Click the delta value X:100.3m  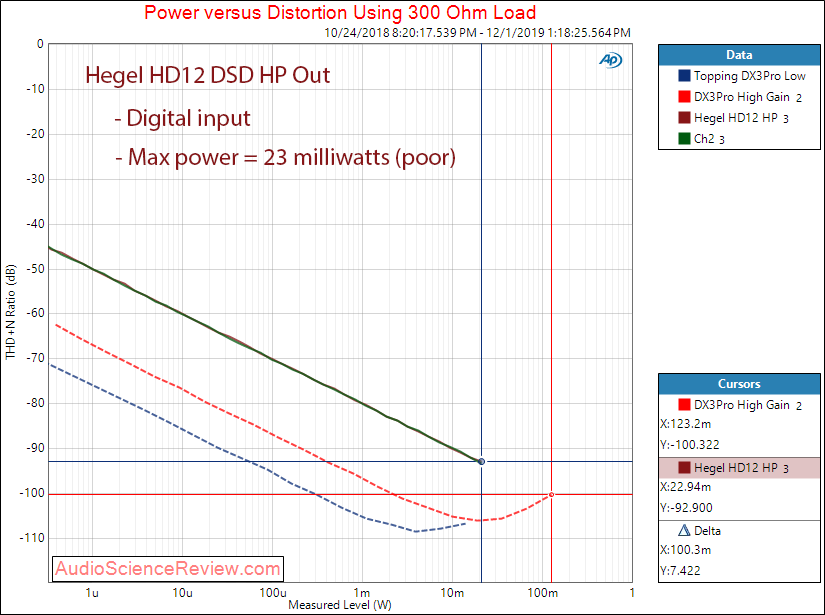tap(686, 550)
